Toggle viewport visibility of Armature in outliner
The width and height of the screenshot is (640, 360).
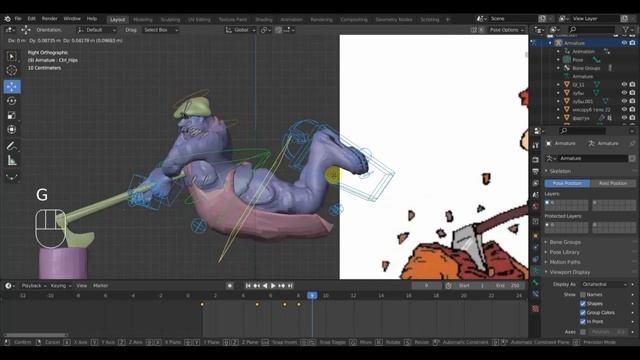pos(624,43)
